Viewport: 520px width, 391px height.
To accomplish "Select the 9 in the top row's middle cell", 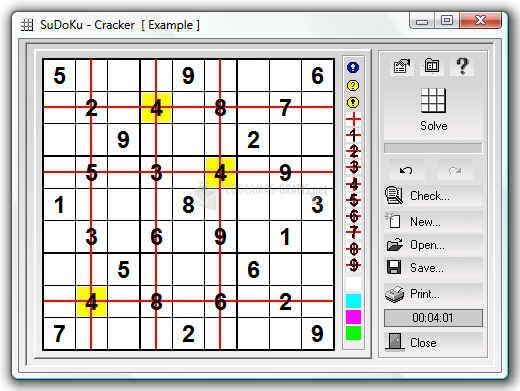I will click(x=188, y=75).
